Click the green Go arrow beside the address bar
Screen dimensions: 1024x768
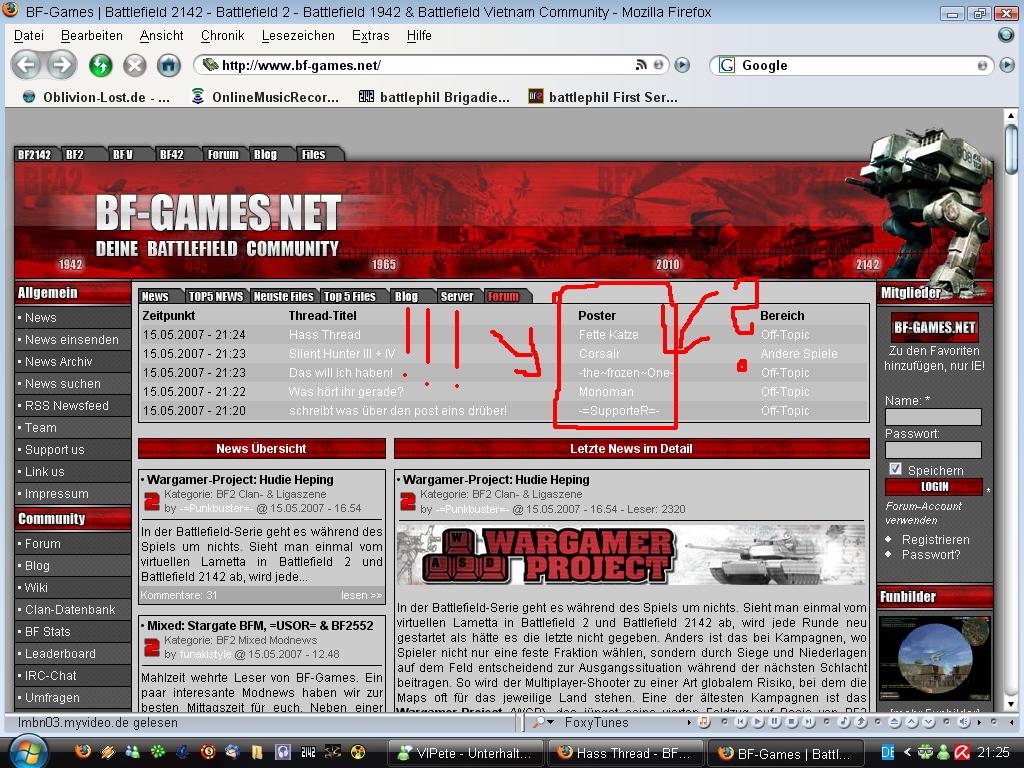click(682, 65)
